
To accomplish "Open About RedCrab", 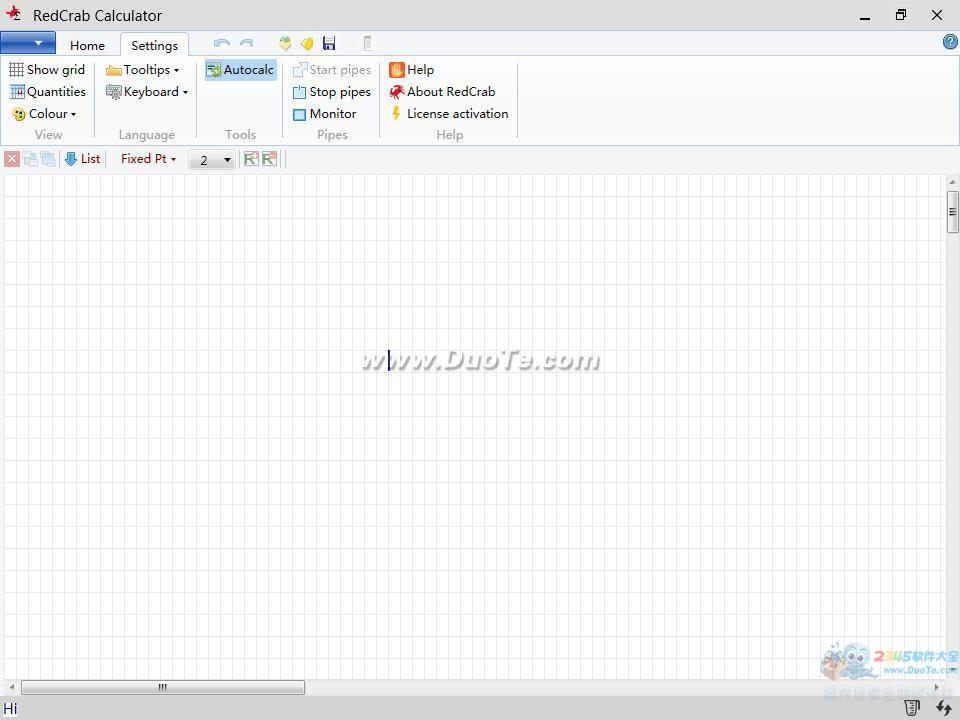I will 442,92.
